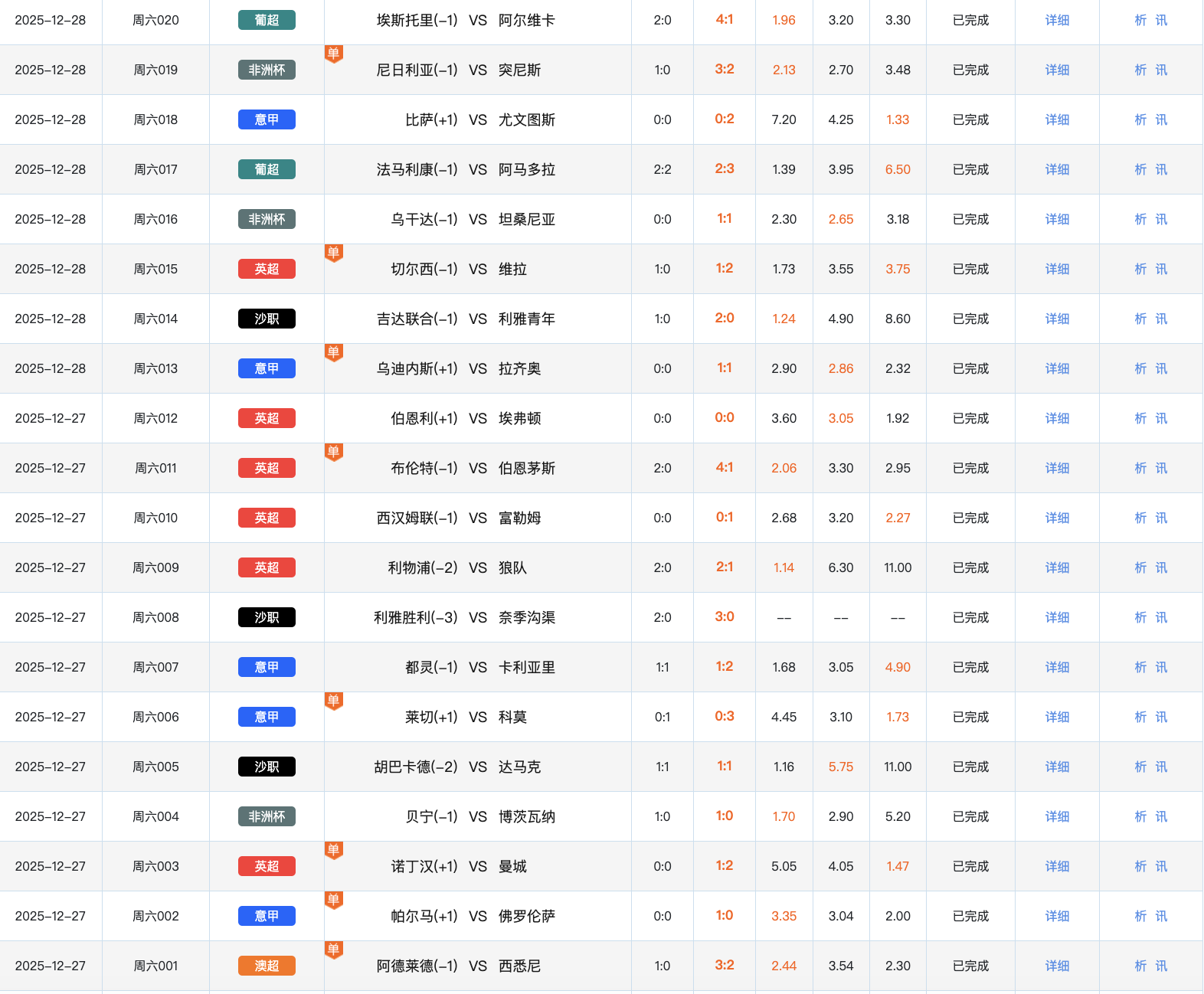Click 澳超 league badge for 周六001

pyautogui.click(x=267, y=966)
